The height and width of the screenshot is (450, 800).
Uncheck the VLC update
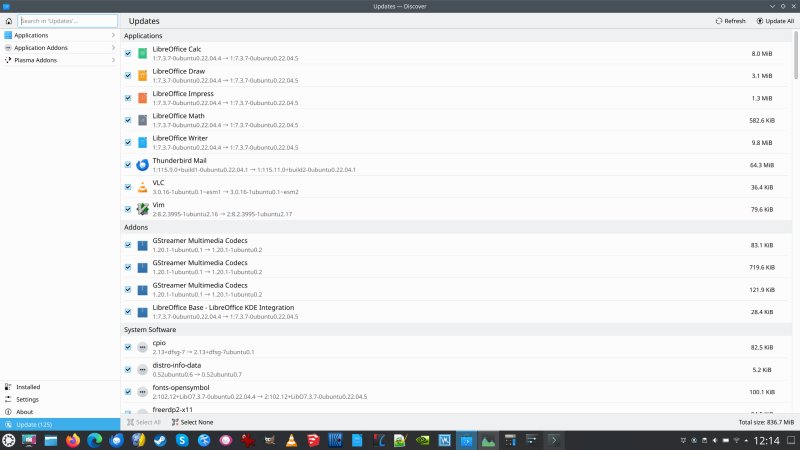point(128,187)
